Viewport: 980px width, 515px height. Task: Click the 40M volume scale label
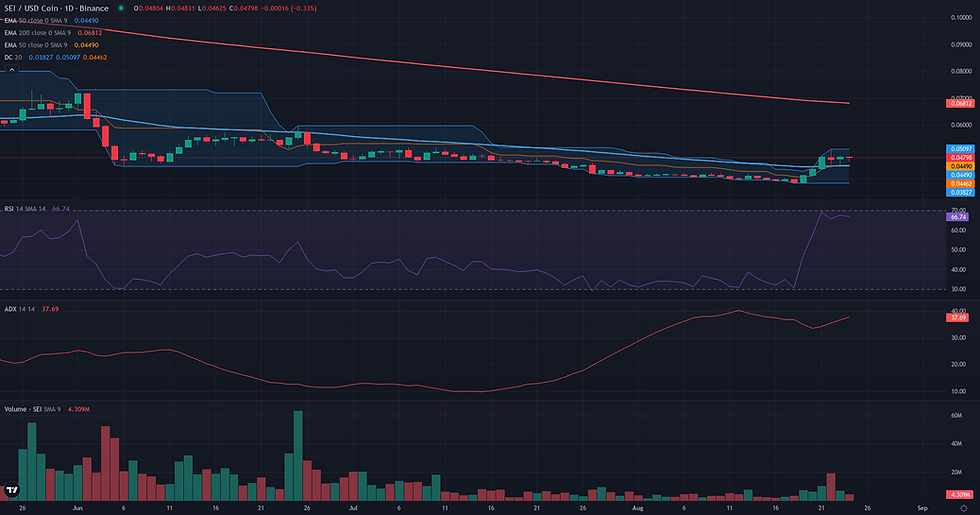956,444
